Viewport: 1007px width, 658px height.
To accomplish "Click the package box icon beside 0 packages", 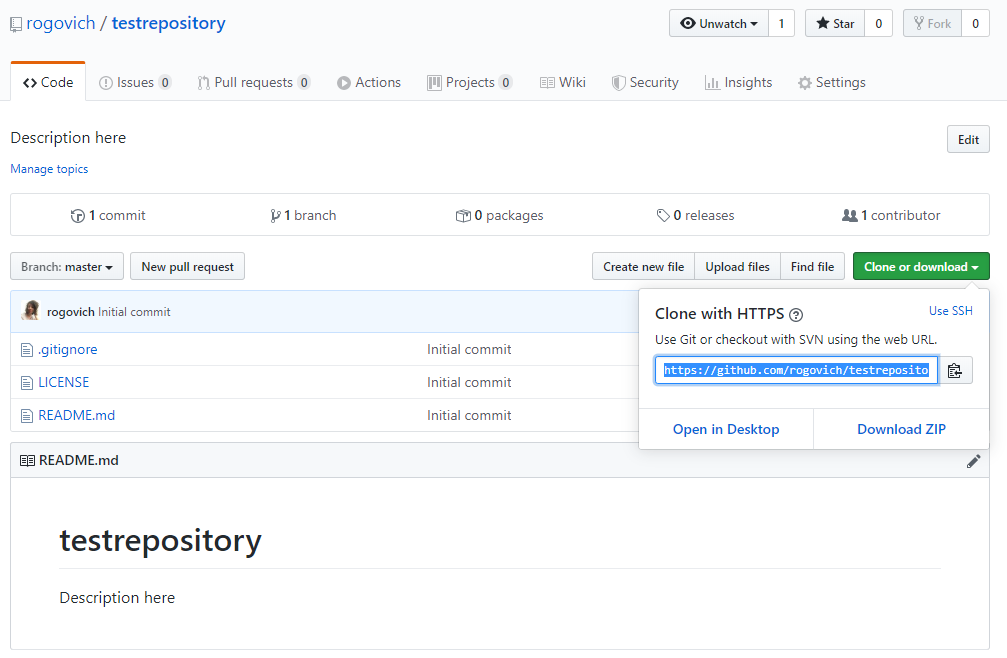I will tap(463, 216).
